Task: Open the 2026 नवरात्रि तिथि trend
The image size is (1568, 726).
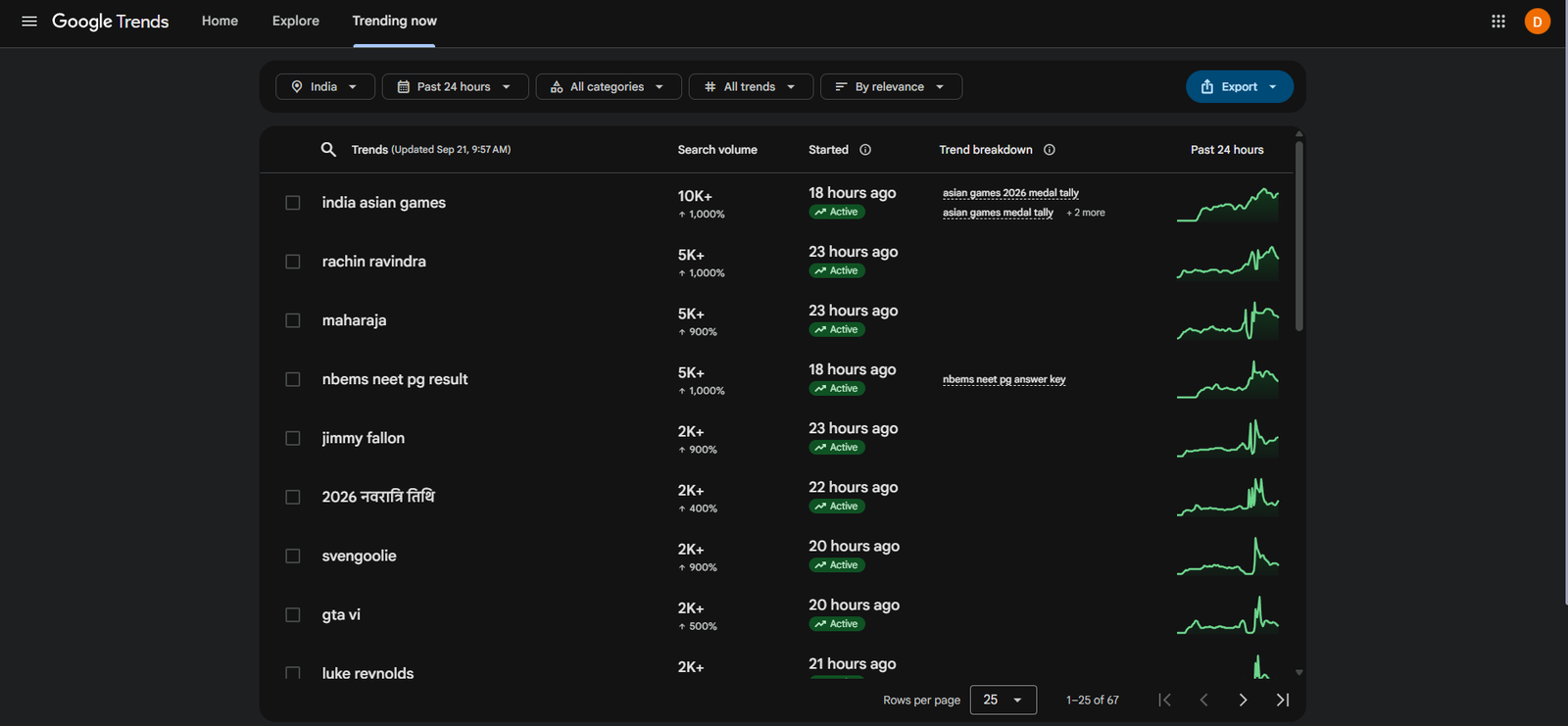Action: pyautogui.click(x=378, y=497)
